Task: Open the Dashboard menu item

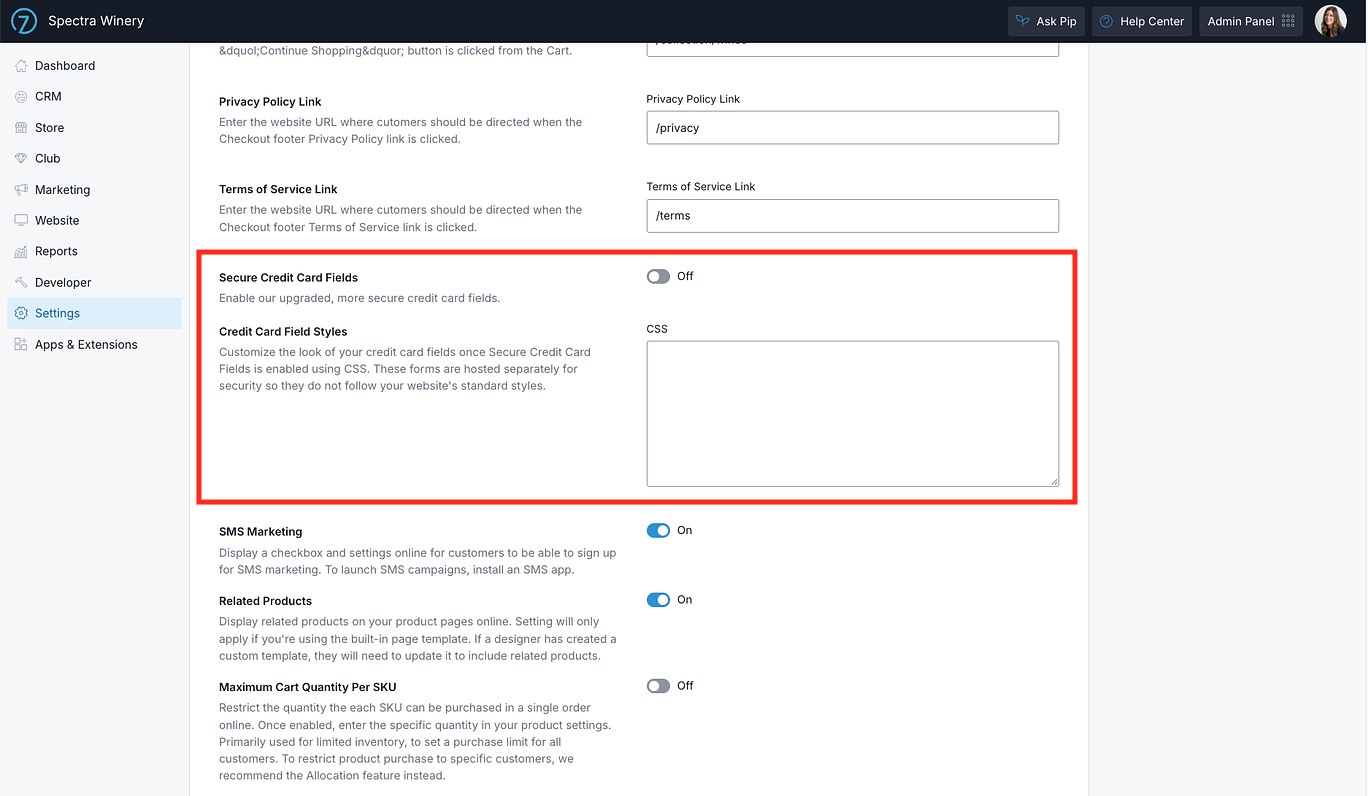Action: point(94,66)
